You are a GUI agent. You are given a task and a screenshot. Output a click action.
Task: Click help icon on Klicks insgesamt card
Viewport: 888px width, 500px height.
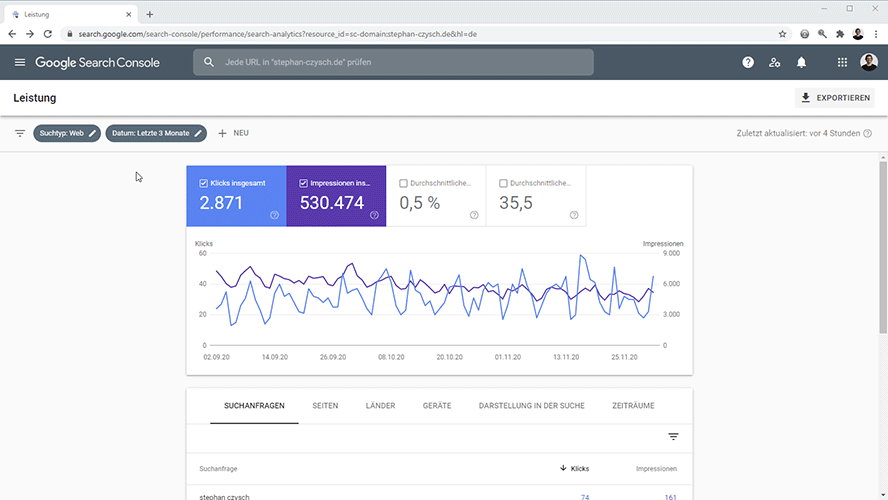[275, 215]
